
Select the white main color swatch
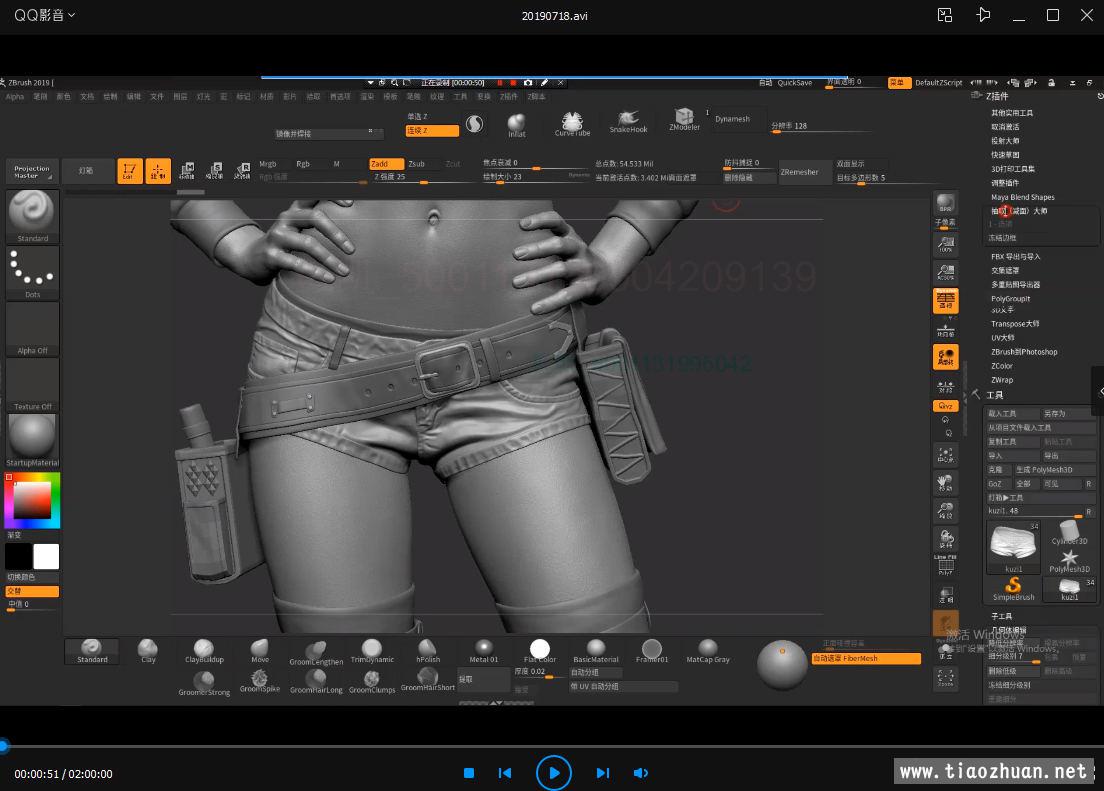46,556
